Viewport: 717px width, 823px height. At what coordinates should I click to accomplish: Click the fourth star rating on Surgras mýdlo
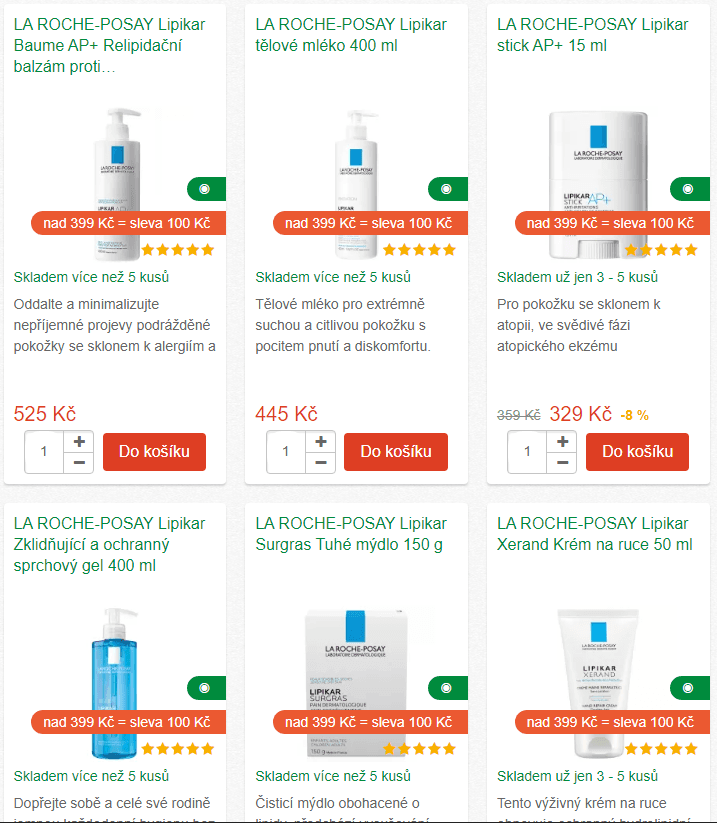pyautogui.click(x=435, y=748)
